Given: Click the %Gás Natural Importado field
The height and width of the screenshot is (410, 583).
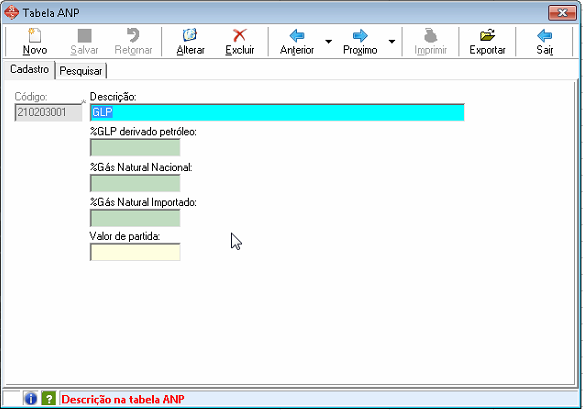Looking at the screenshot, I should click(135, 218).
